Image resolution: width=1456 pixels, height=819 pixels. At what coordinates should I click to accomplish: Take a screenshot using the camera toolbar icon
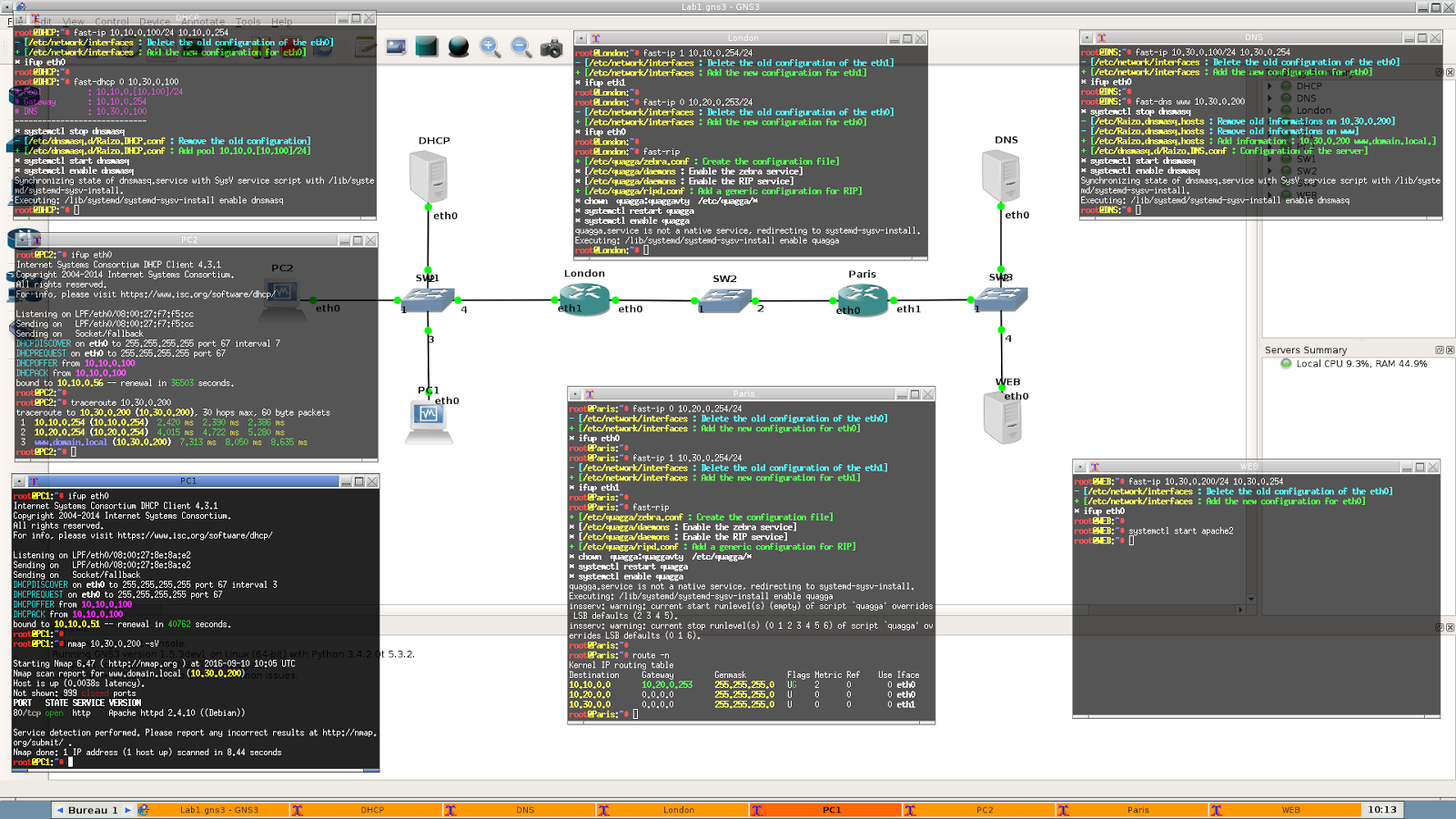[x=551, y=47]
